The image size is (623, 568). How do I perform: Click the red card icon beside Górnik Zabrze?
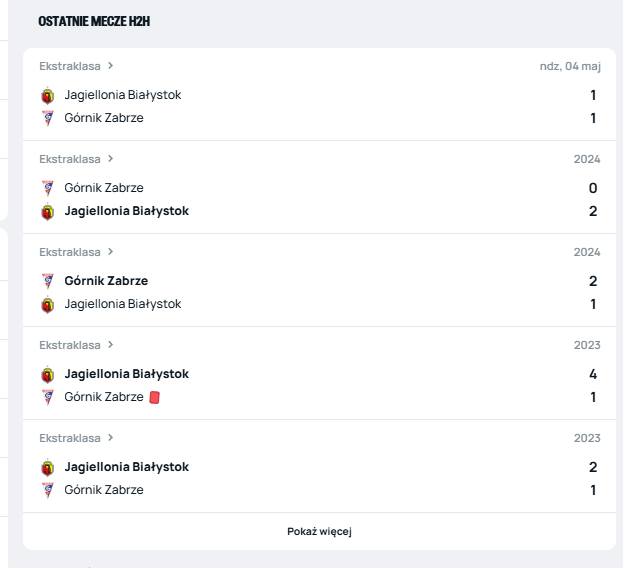click(x=154, y=397)
